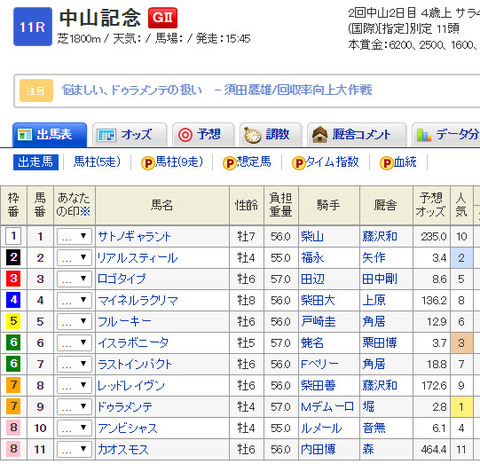
Task: Open horse page for リアルスティール
Action: pos(138,258)
